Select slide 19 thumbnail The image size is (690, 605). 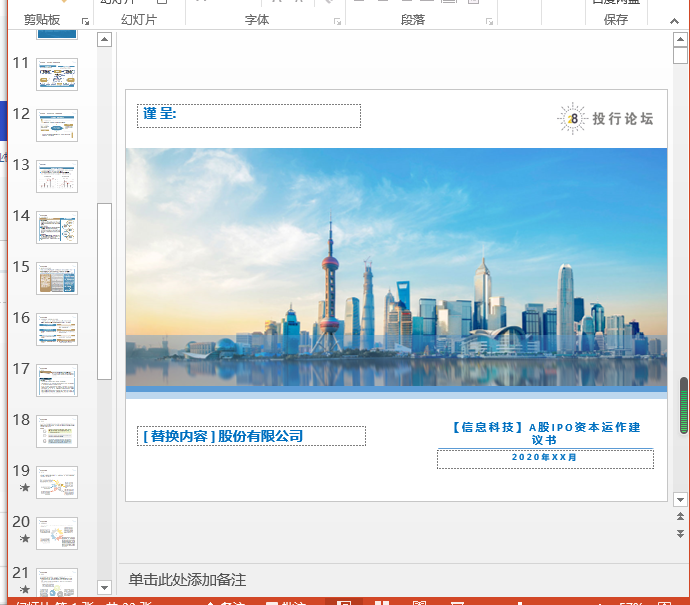tap(57, 483)
